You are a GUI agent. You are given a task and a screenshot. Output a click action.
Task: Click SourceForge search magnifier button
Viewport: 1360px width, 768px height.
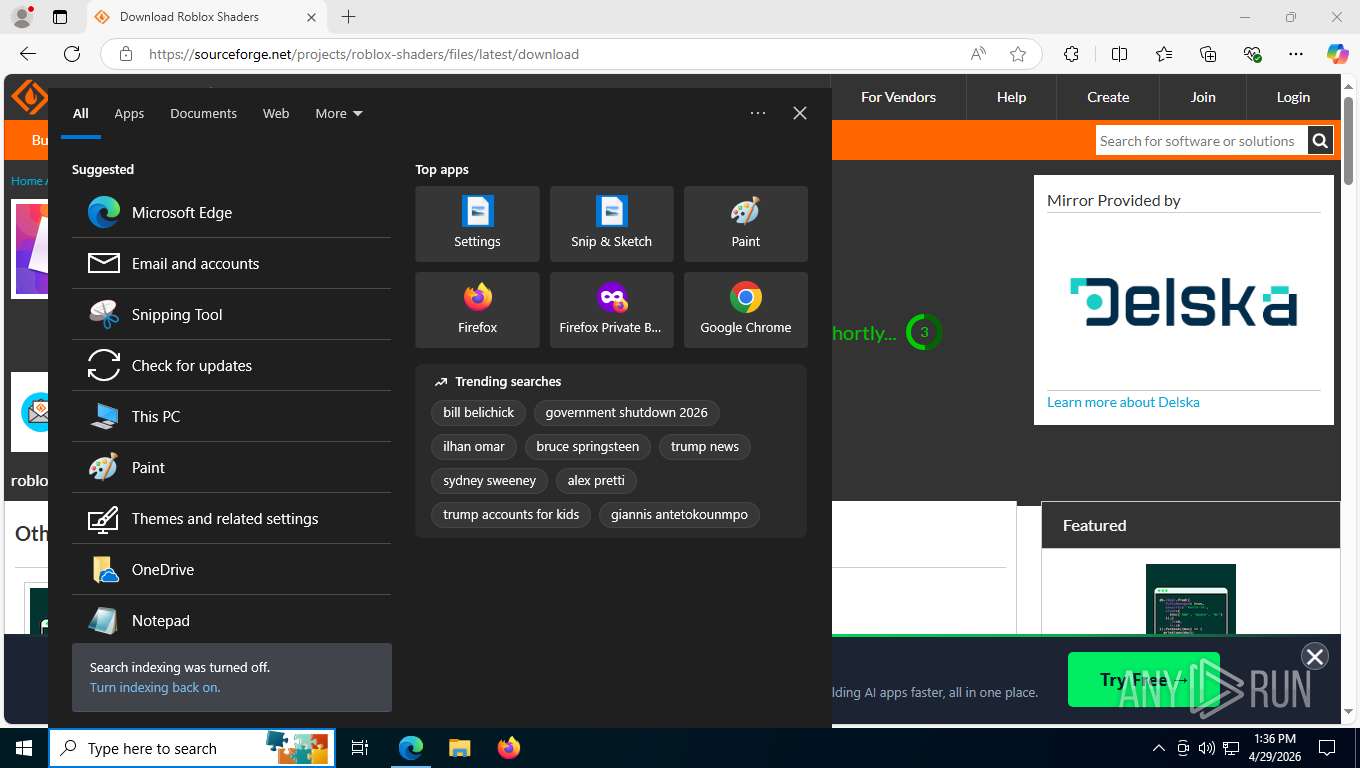1320,141
